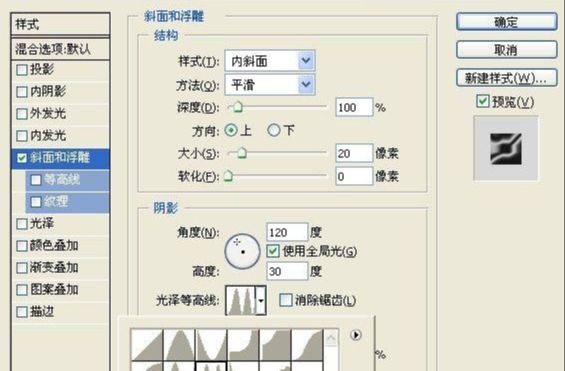Click the 深度 slider handle
This screenshot has width=565, height=371.
(x=238, y=107)
